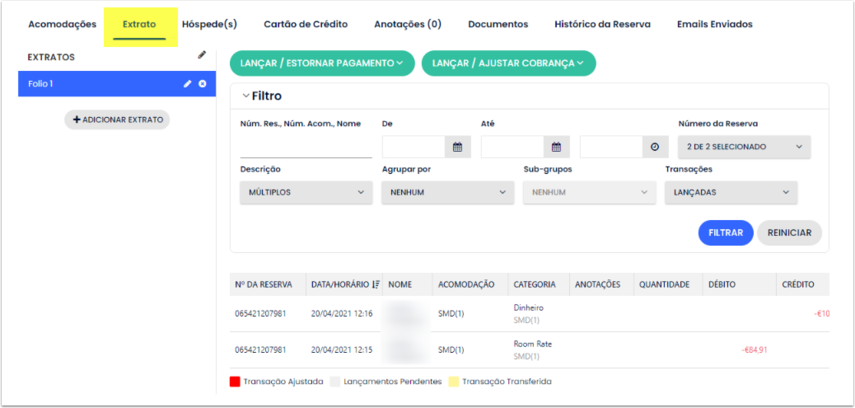Click the pencil icon beside EXTRATOS header
This screenshot has width=855, height=408.
pos(202,55)
